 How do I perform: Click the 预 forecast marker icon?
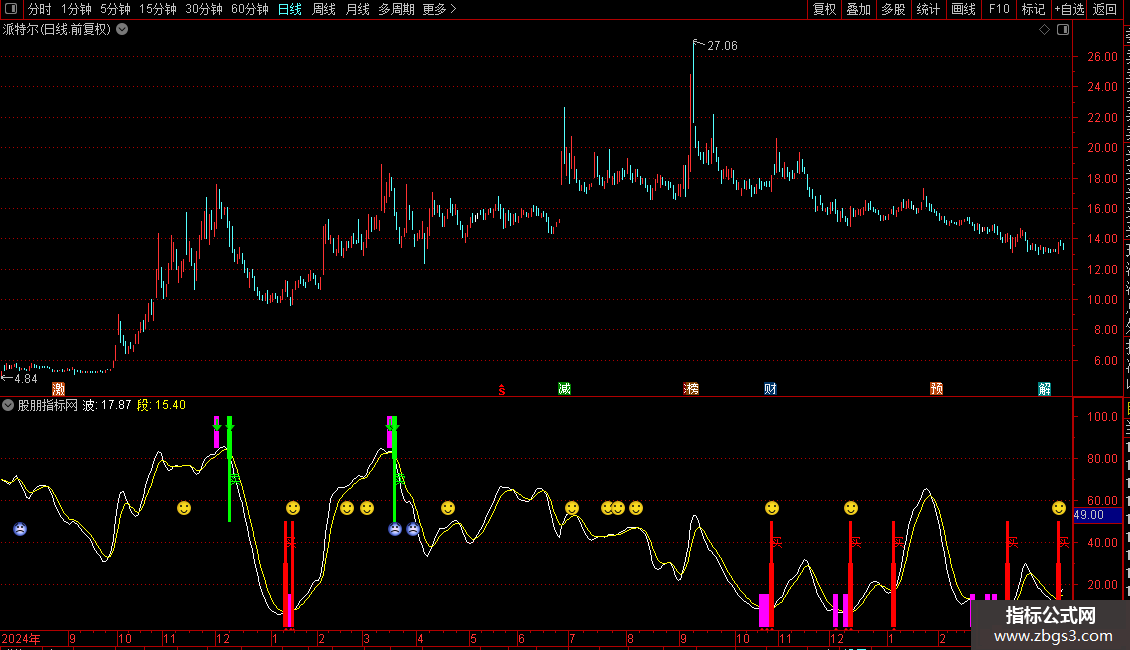click(x=936, y=389)
